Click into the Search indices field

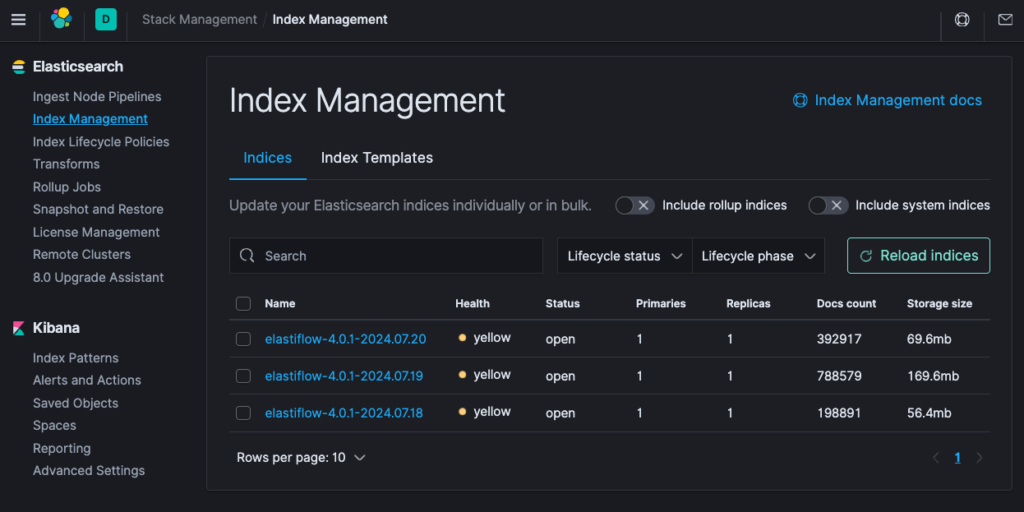[x=386, y=256]
